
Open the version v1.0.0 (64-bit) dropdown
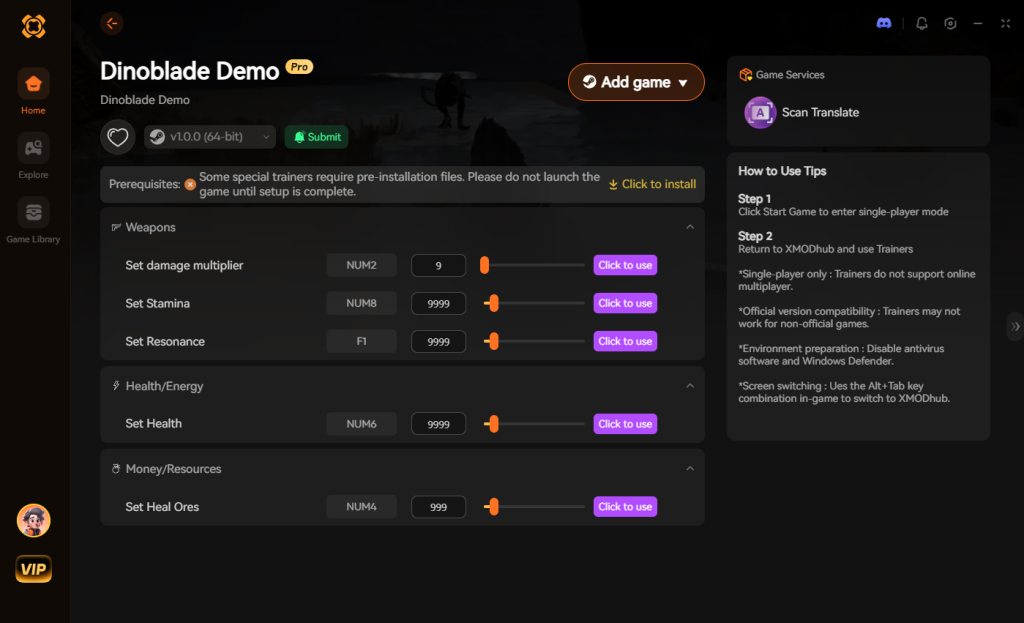[x=210, y=137]
